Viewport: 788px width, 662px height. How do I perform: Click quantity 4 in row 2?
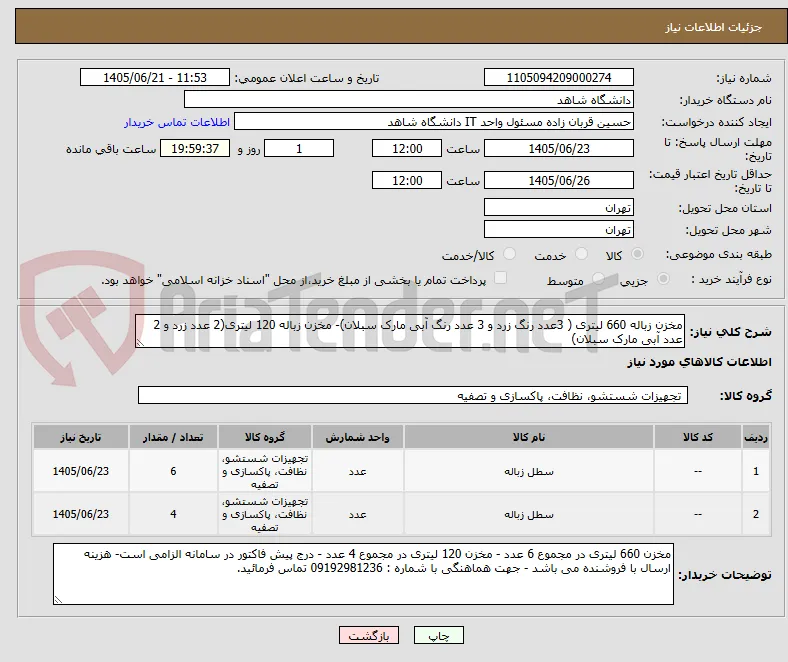pos(173,514)
